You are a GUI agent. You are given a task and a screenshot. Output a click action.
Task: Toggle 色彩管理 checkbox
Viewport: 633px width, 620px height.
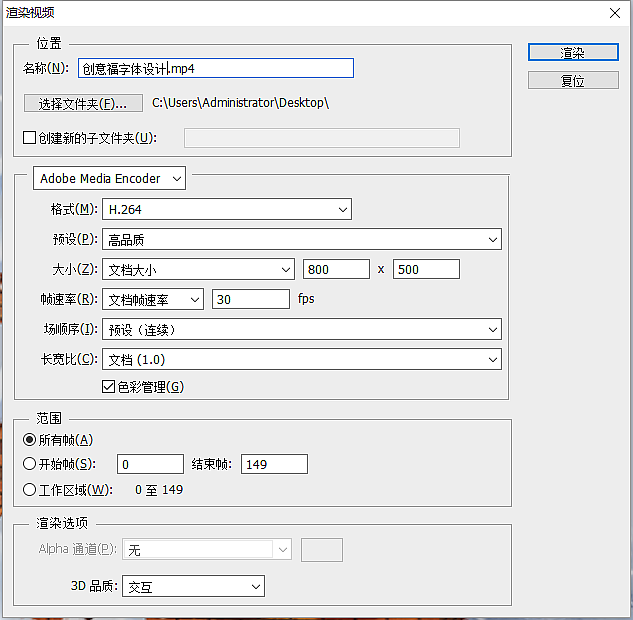click(x=109, y=387)
